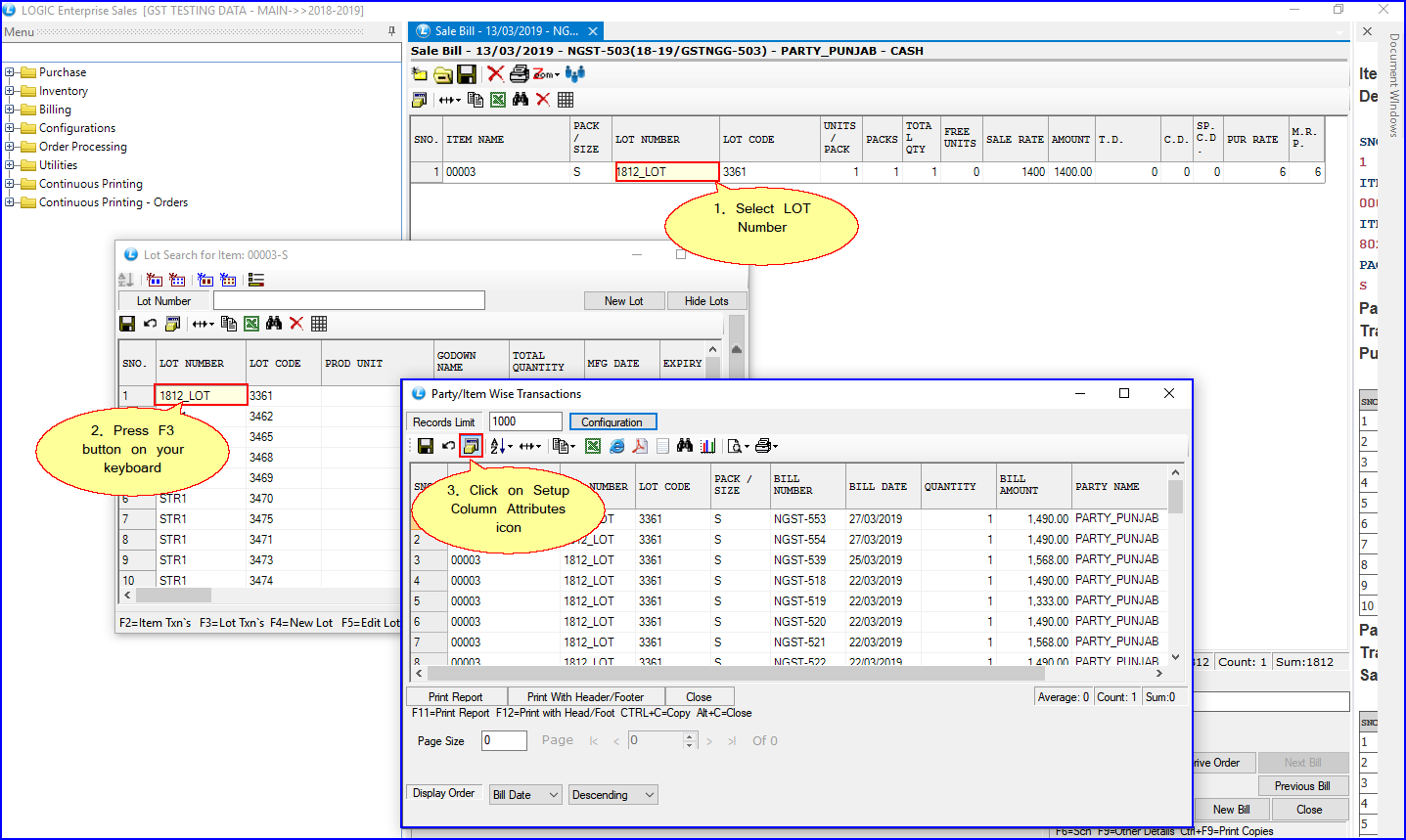The width and height of the screenshot is (1406, 840).
Task: Expand the Billing menu folder
Action: point(10,110)
